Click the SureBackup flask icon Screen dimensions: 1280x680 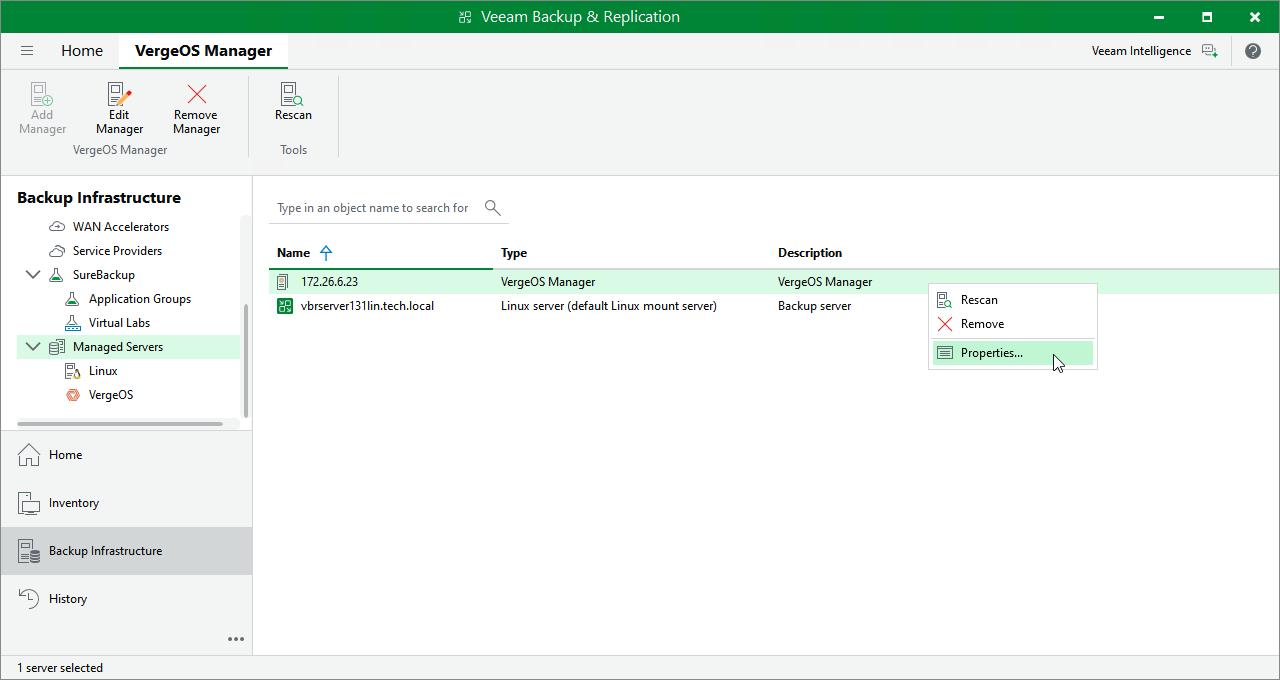(x=57, y=275)
